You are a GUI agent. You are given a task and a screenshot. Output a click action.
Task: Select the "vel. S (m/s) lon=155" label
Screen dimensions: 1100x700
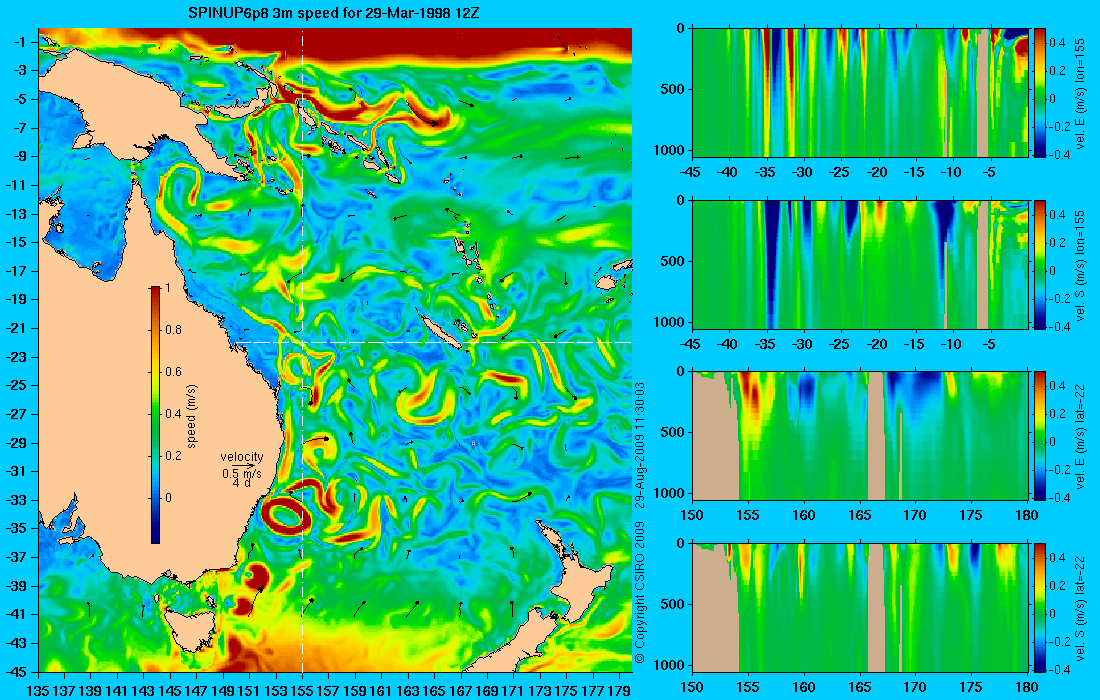1080,265
